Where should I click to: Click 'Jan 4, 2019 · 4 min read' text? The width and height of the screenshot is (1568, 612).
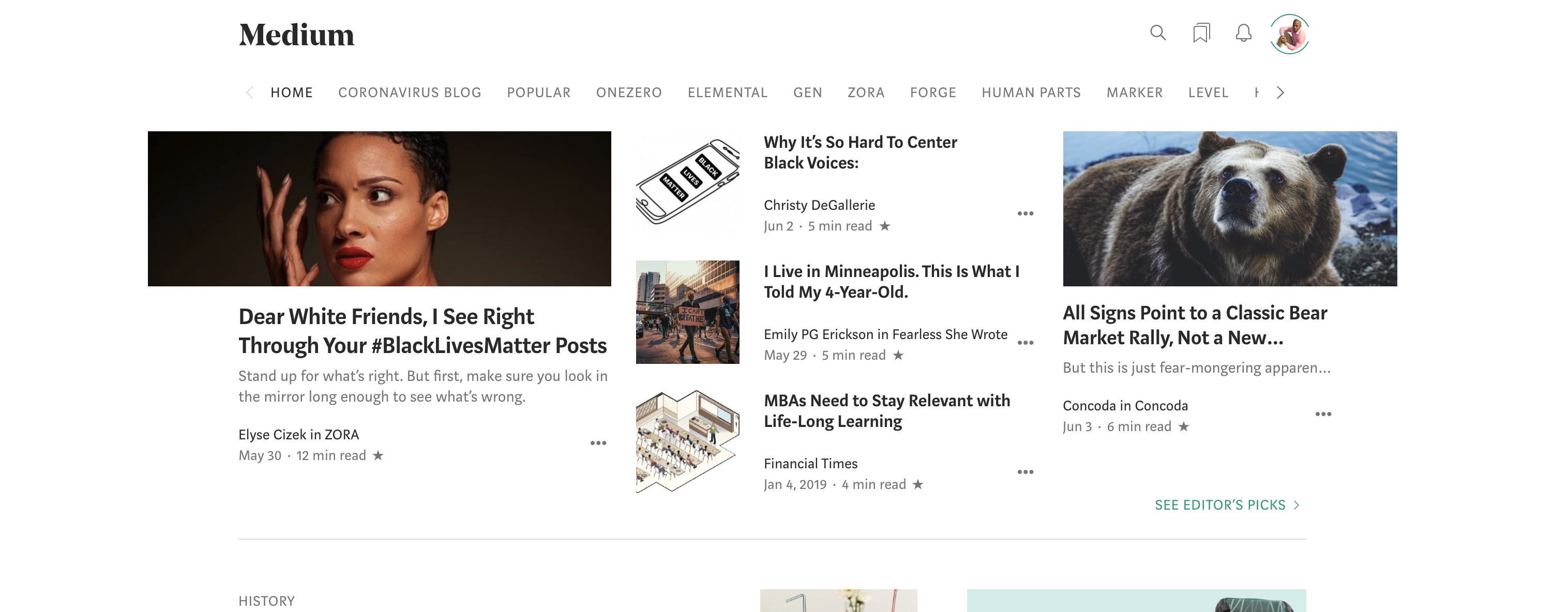coord(835,485)
